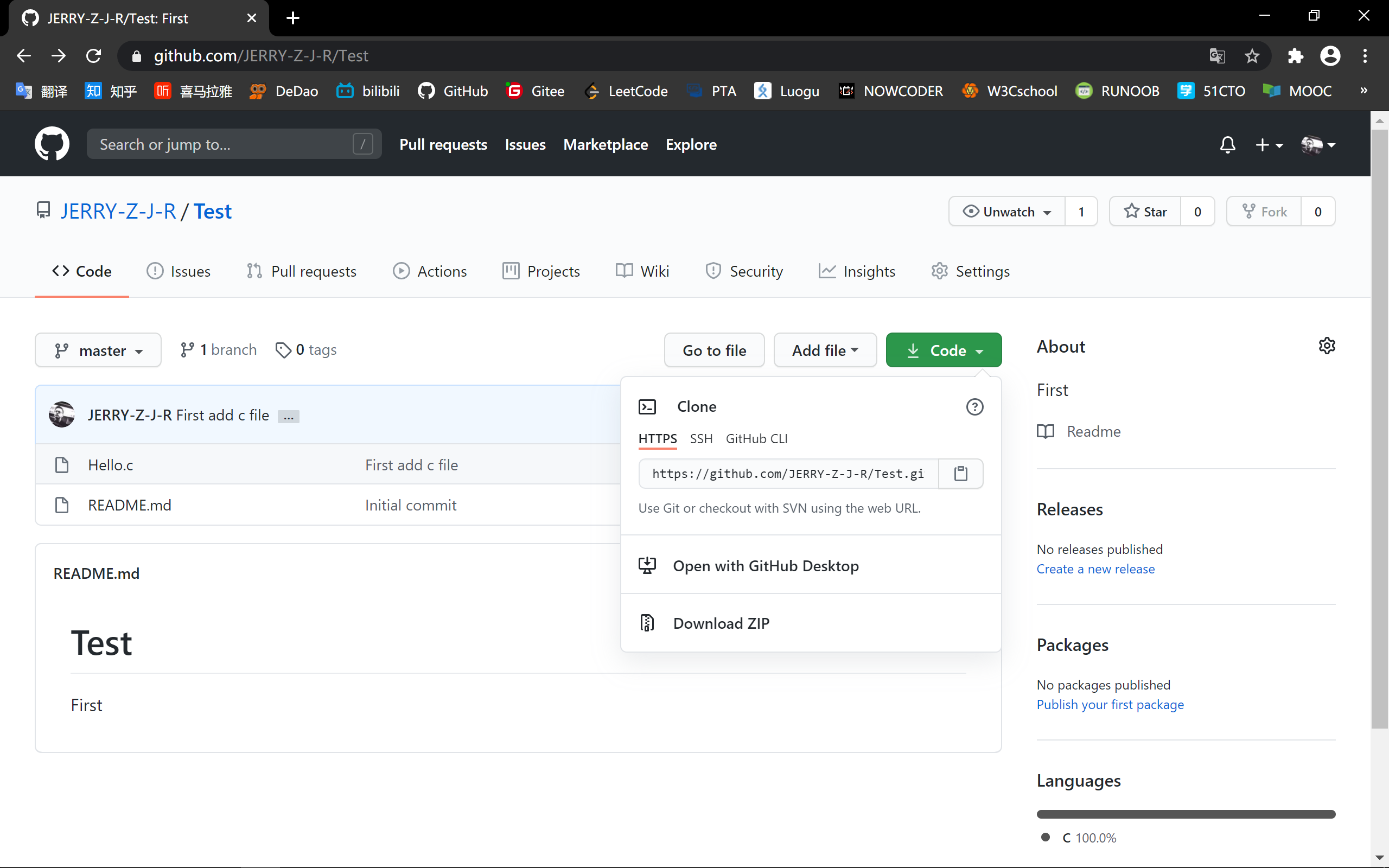Toggle Unwatch for this repository
Image resolution: width=1389 pixels, height=868 pixels.
1006,212
